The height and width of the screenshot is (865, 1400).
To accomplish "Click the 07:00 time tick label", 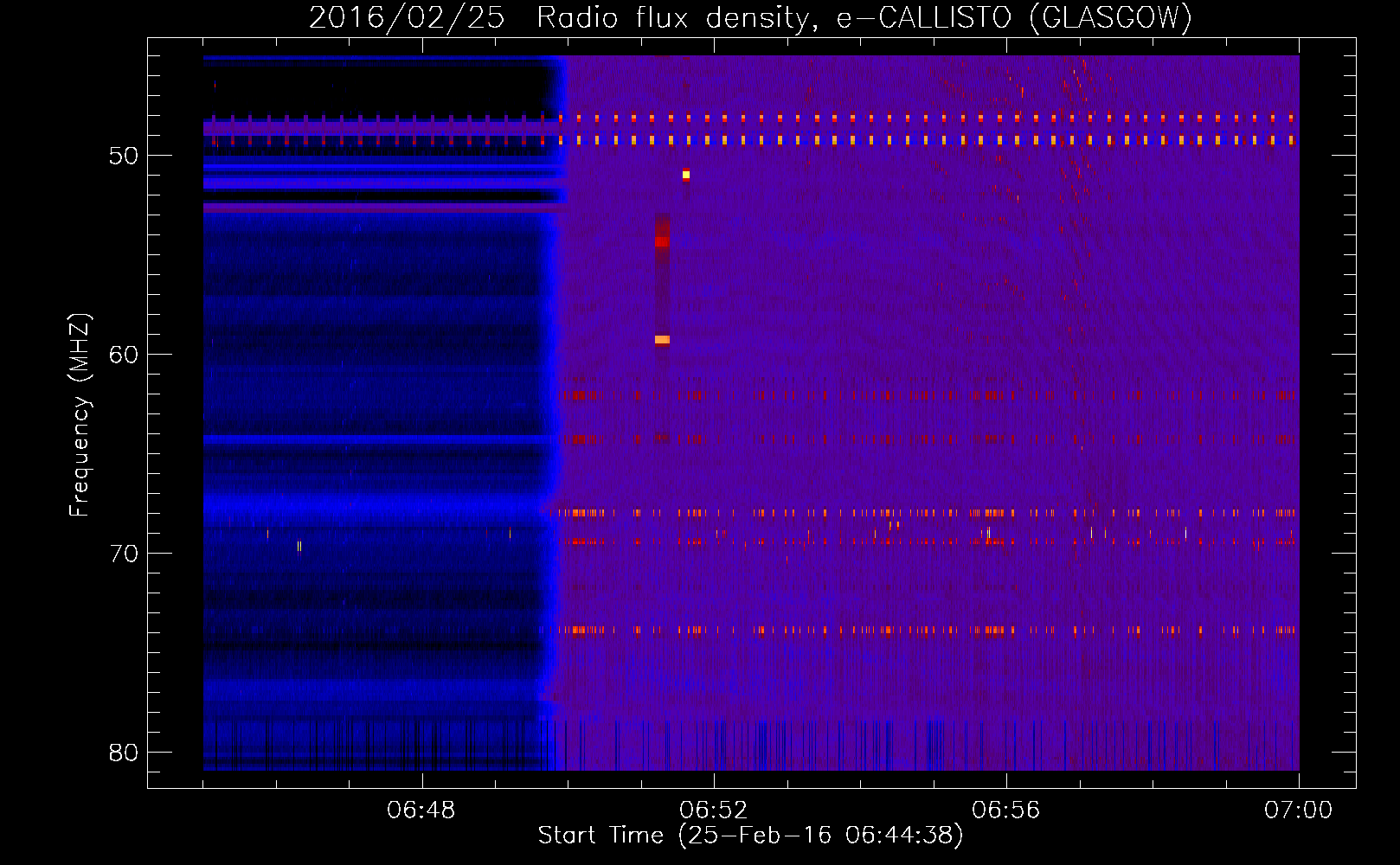I will 1299,811.
